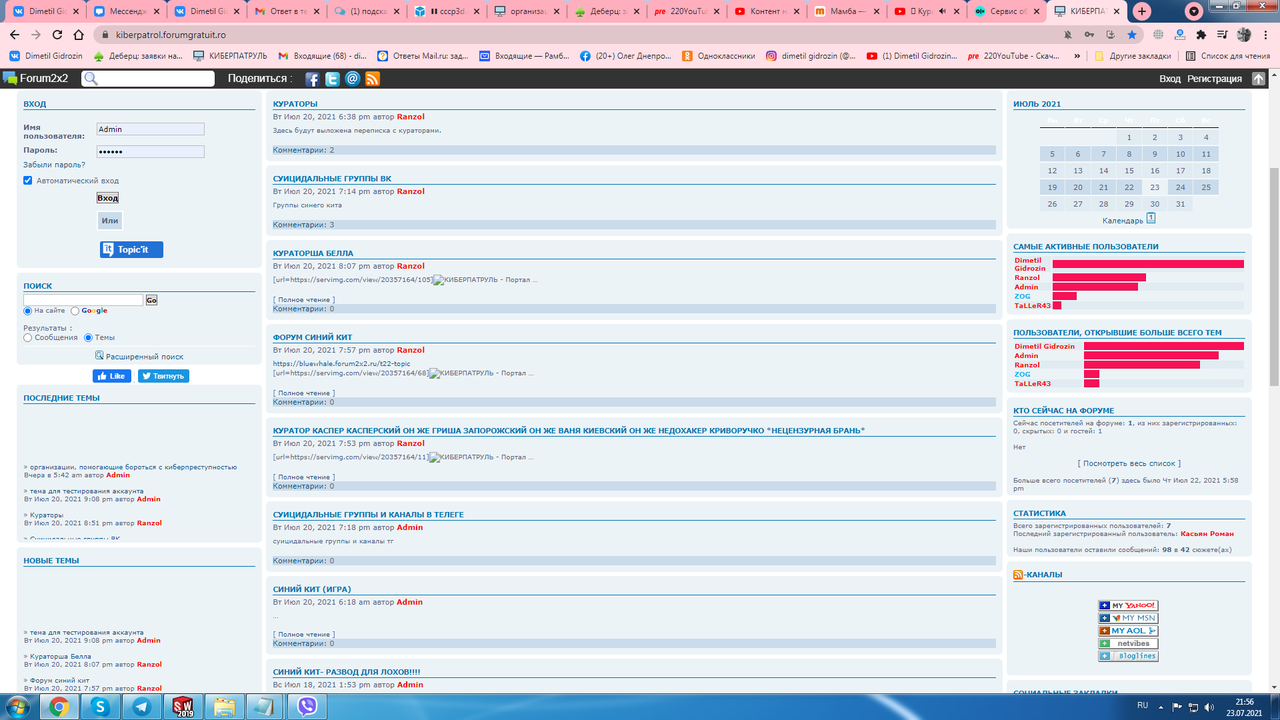The width and height of the screenshot is (1280, 720).
Task: Open the advanced search magnifier icon
Action: click(x=100, y=355)
